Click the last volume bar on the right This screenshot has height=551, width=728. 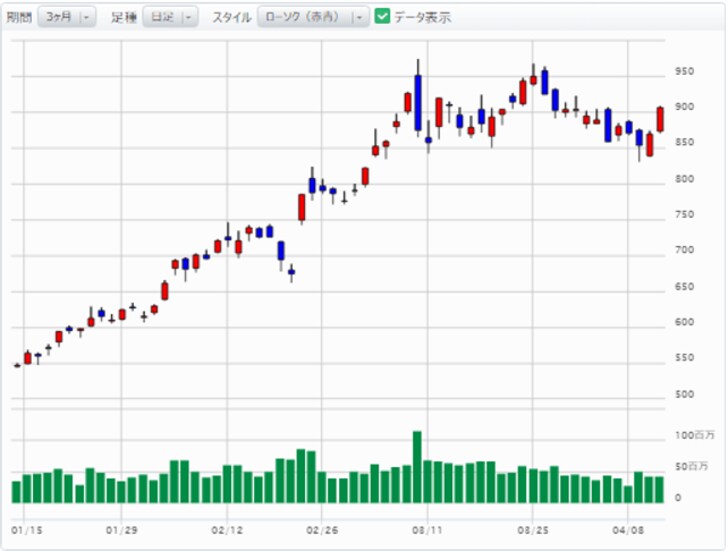(x=659, y=489)
